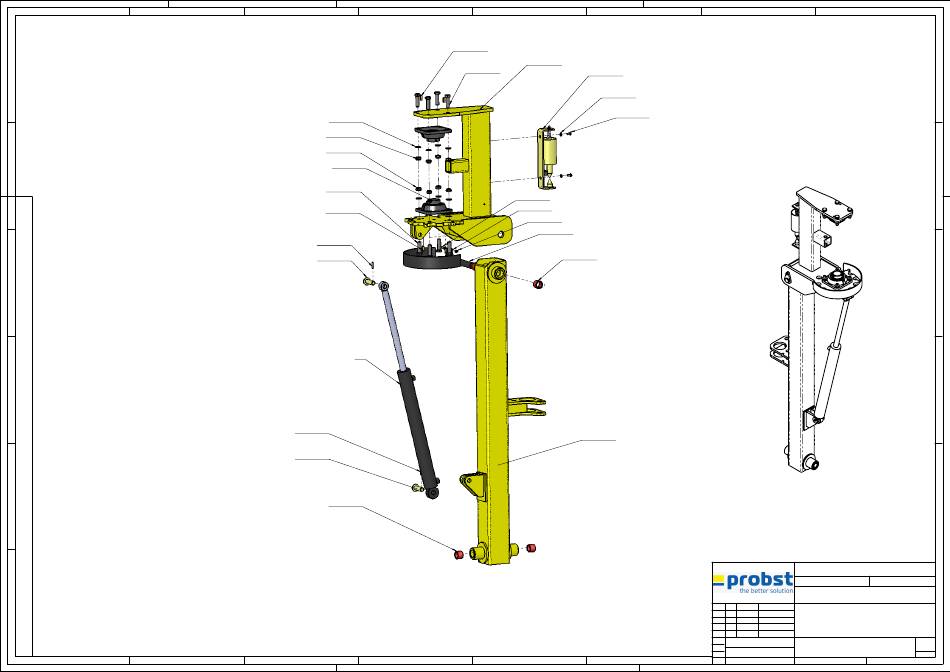Click the yellow bolt at the strut's lower end
This screenshot has width=950, height=672.
[417, 488]
